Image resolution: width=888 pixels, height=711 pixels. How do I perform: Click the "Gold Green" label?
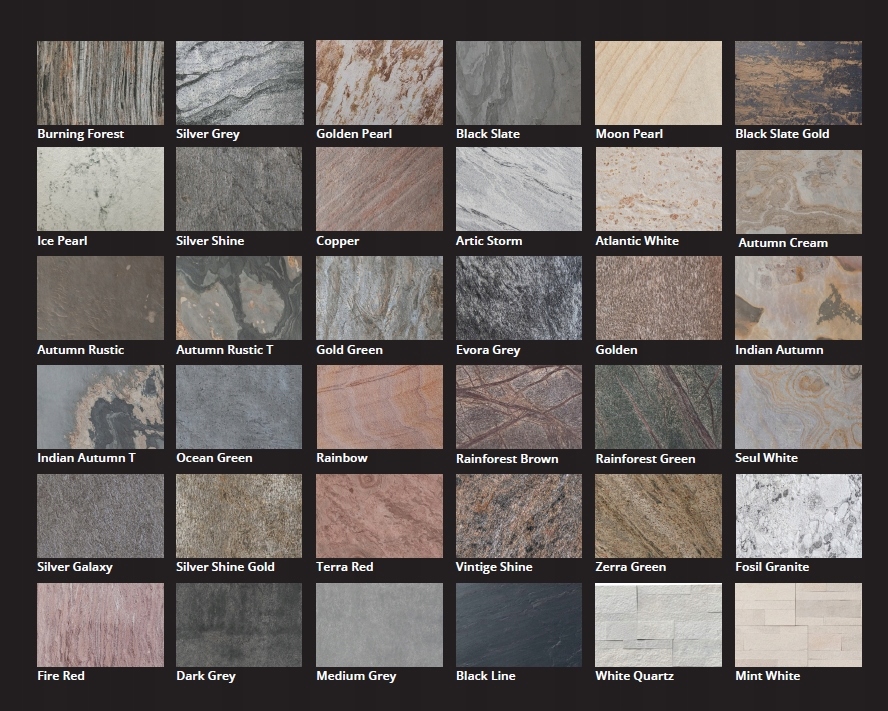point(349,350)
